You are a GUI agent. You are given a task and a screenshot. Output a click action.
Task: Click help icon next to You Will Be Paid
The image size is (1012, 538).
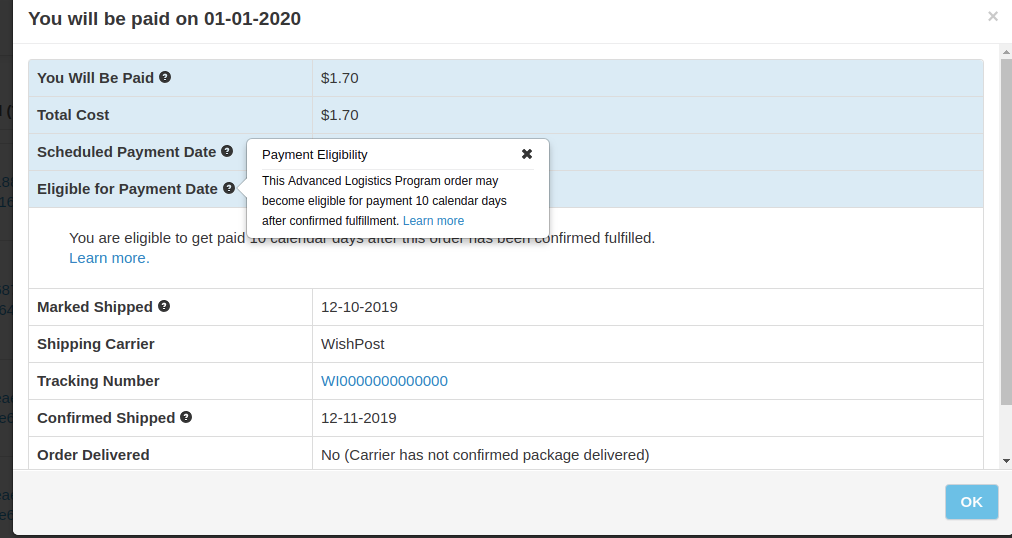pos(165,77)
